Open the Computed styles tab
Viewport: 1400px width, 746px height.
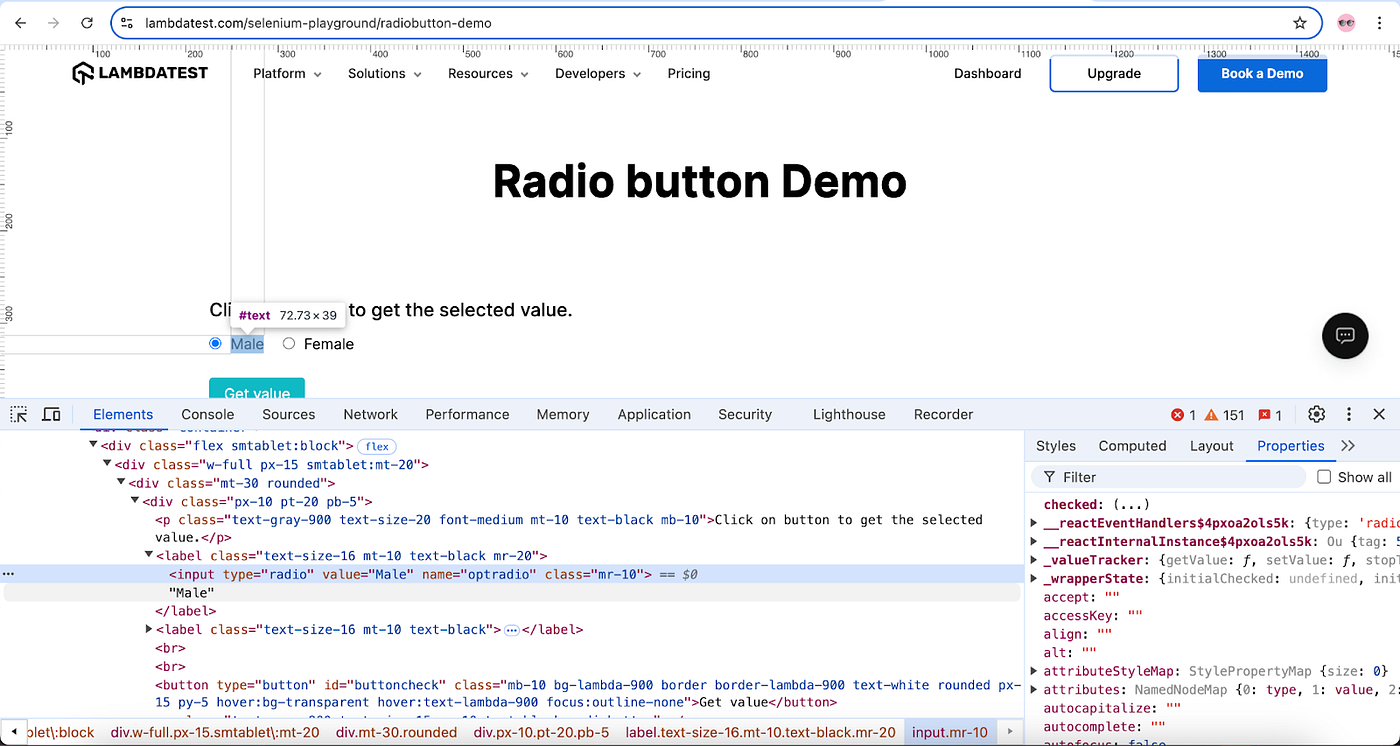coord(1132,446)
